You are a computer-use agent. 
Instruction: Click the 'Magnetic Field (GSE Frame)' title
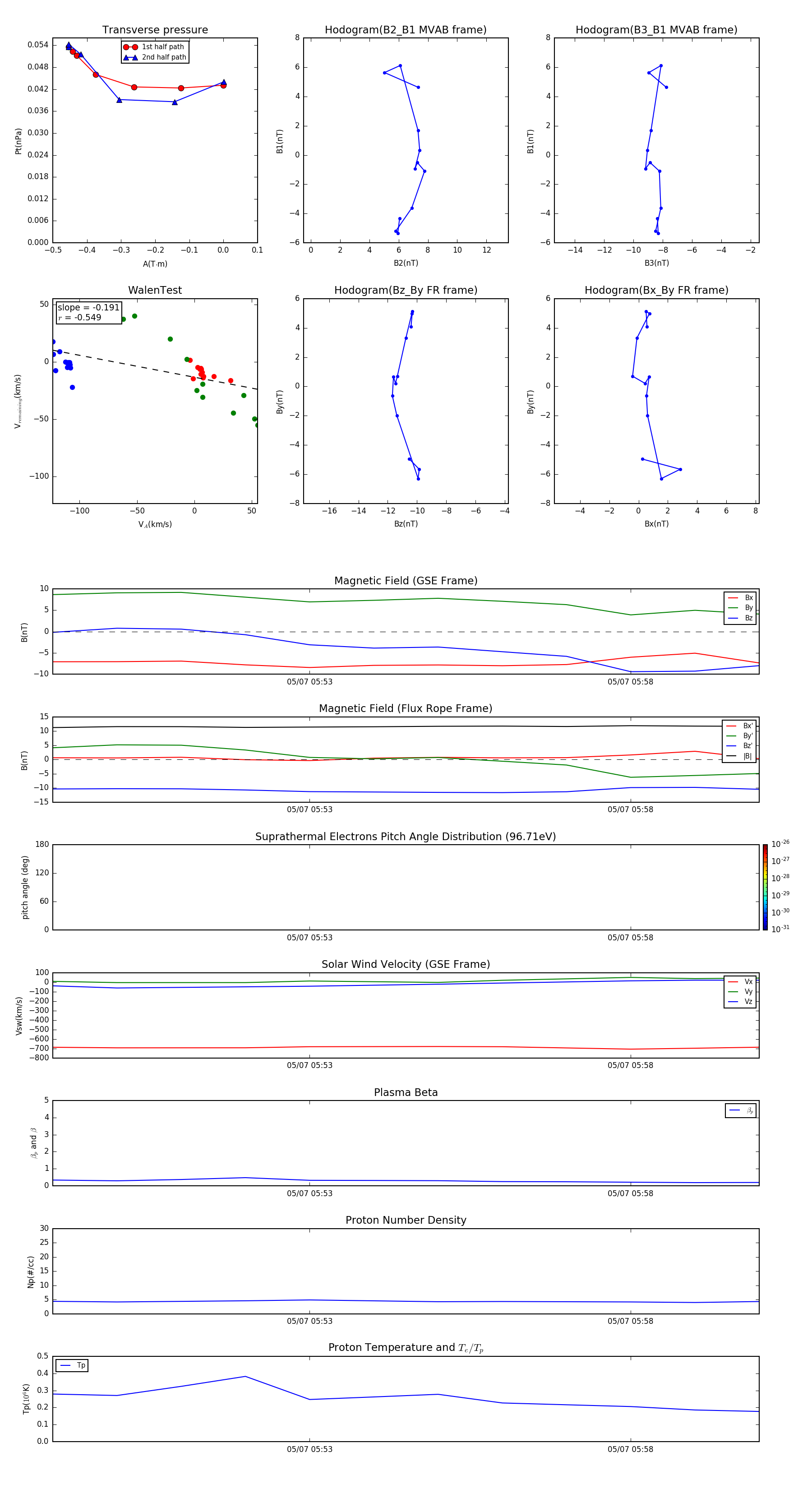pos(406,581)
